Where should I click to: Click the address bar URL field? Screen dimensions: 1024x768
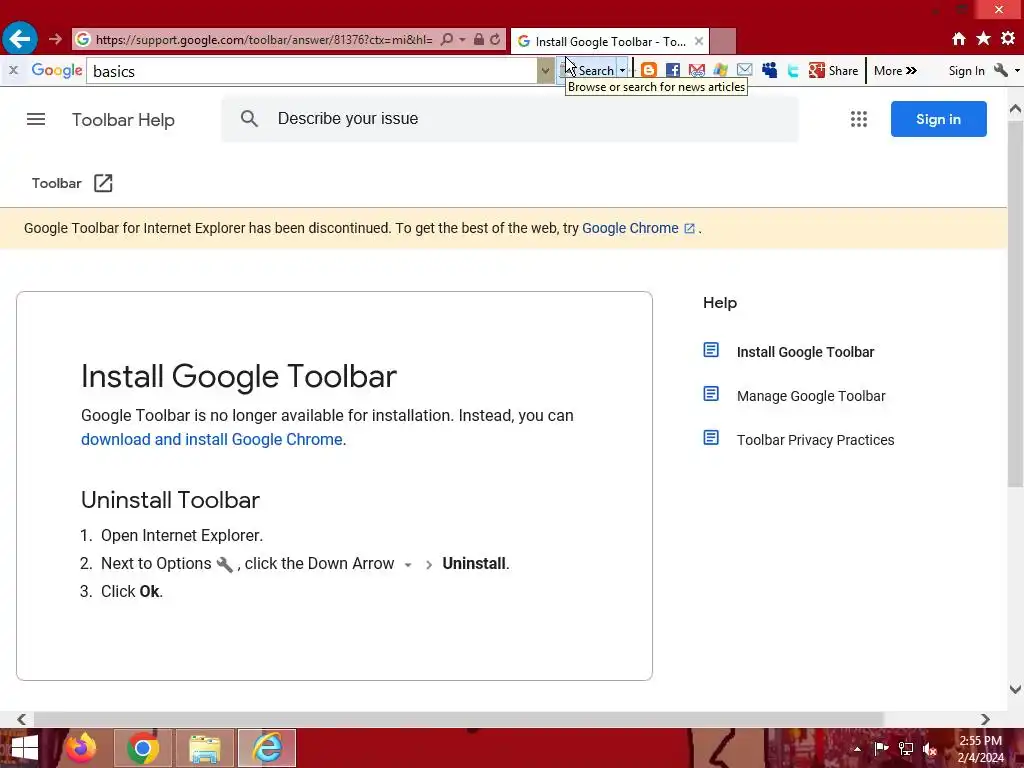[264, 40]
